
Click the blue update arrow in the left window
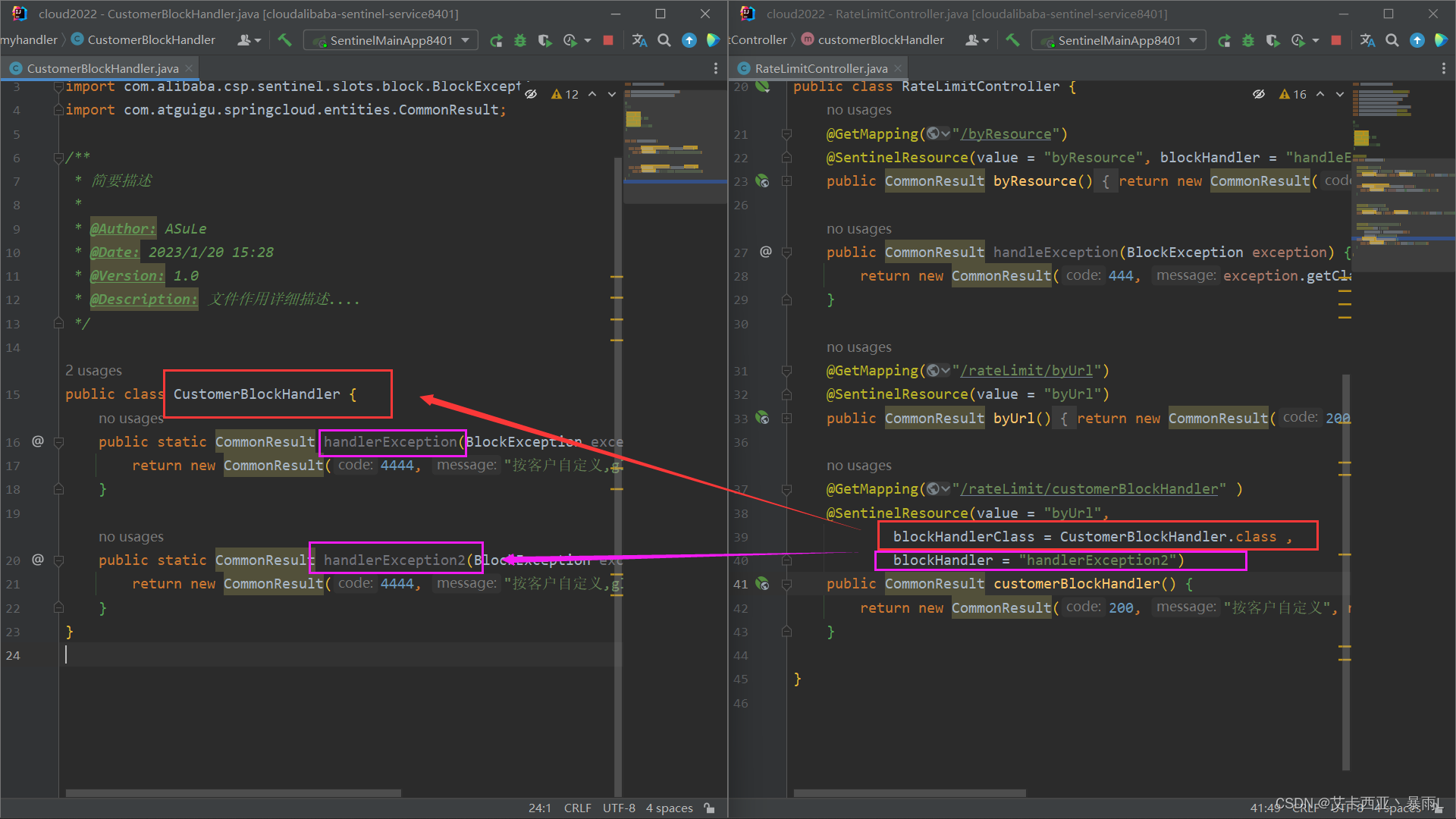[x=689, y=40]
